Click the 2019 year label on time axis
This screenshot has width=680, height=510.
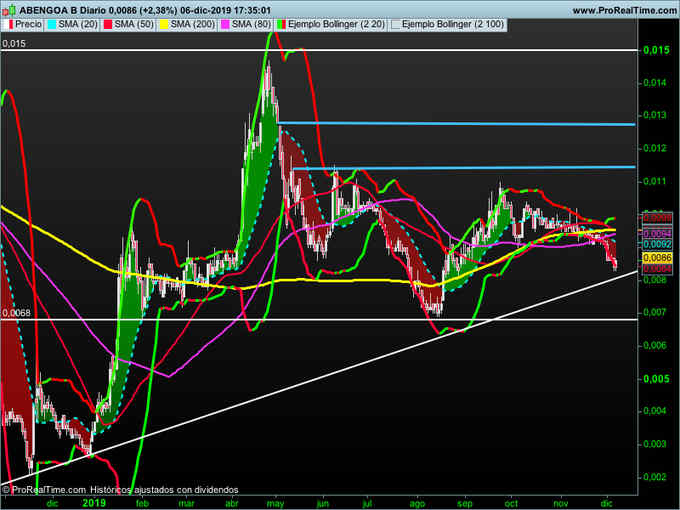click(94, 503)
